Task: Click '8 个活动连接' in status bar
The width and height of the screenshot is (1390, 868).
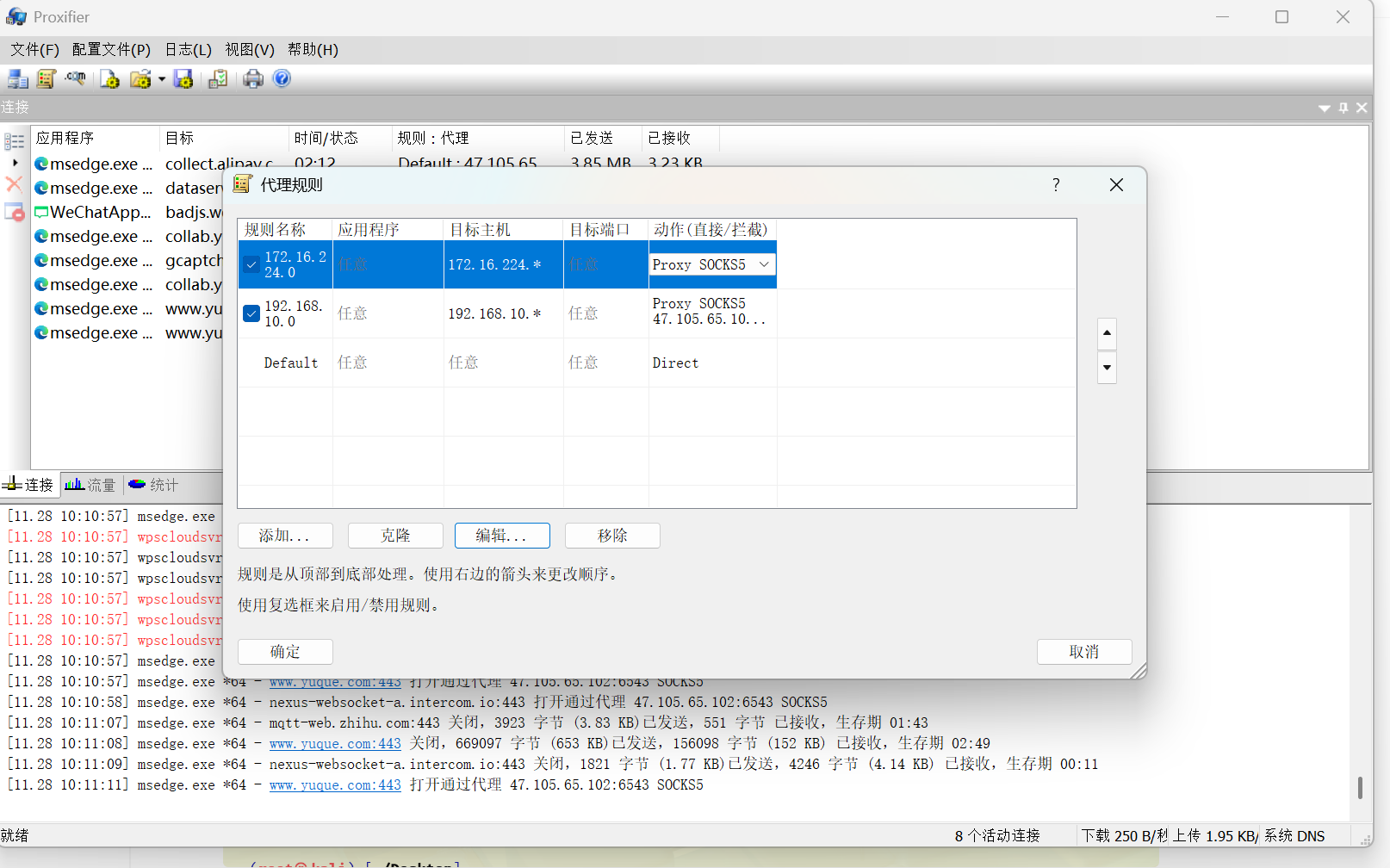Action: point(997,836)
